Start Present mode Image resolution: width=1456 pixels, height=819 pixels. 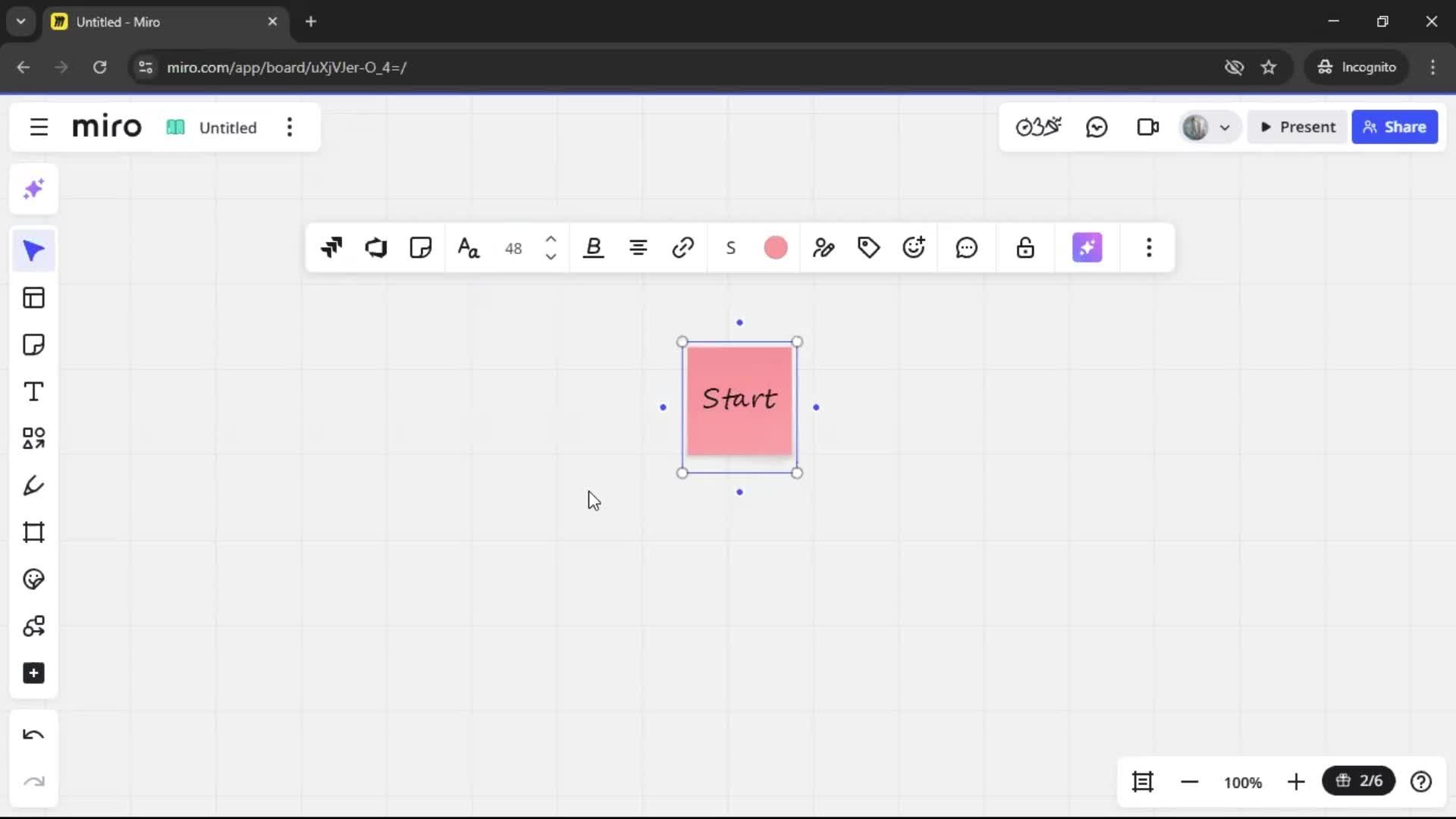tap(1298, 127)
